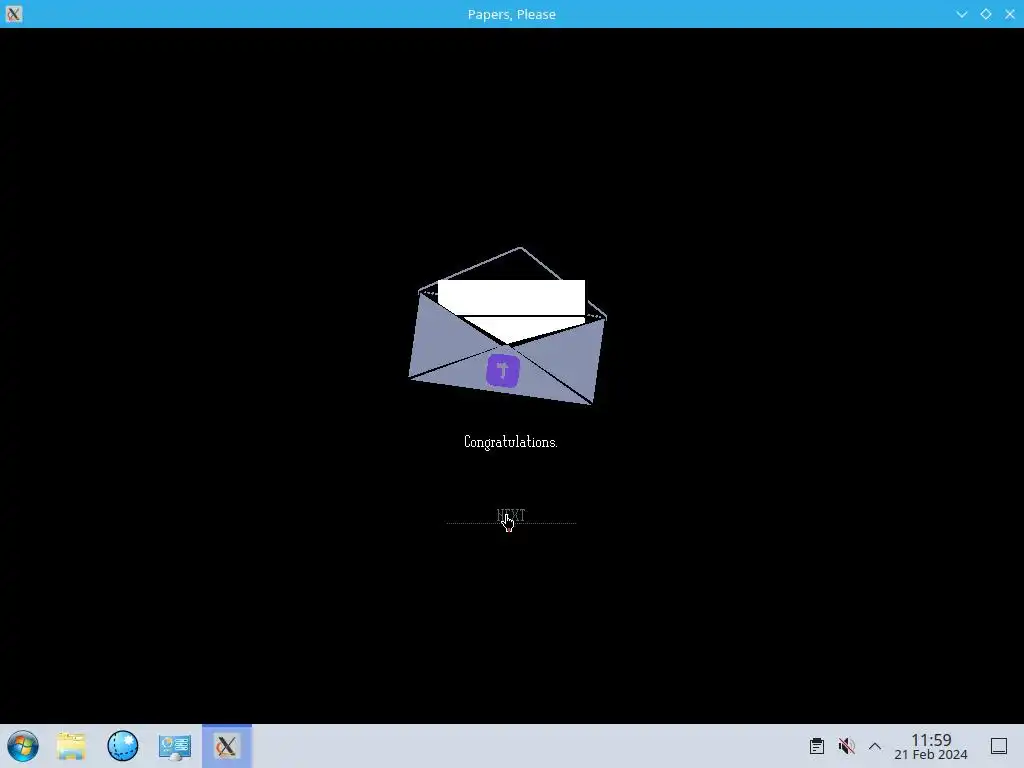1024x768 pixels.
Task: Click the Show Desktop button on the taskbar
Action: coord(999,746)
